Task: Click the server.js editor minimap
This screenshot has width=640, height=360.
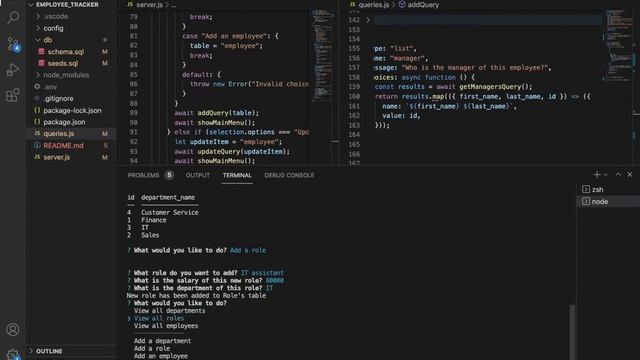Action: click(323, 55)
